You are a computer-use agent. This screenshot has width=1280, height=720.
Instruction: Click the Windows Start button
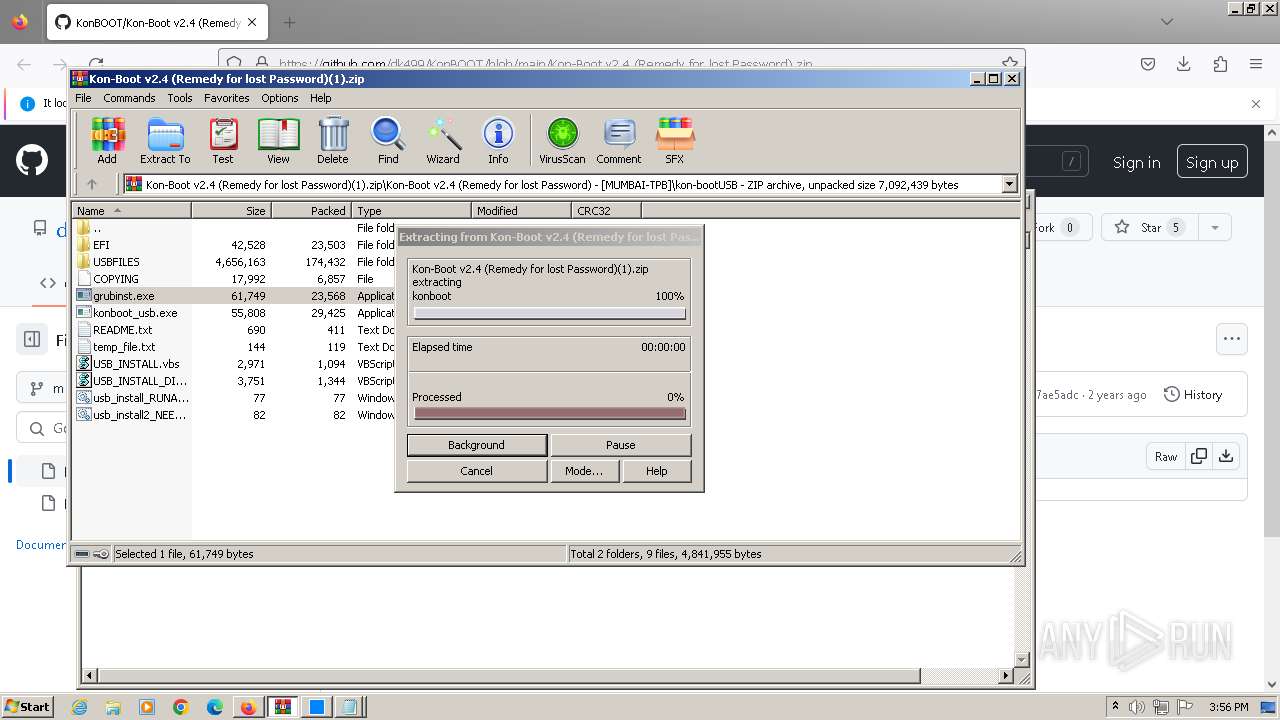pos(27,707)
